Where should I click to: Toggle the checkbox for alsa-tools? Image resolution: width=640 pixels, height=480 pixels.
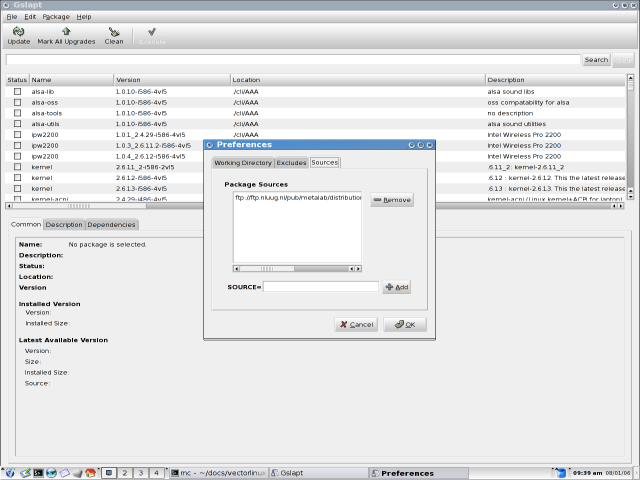pyautogui.click(x=17, y=113)
